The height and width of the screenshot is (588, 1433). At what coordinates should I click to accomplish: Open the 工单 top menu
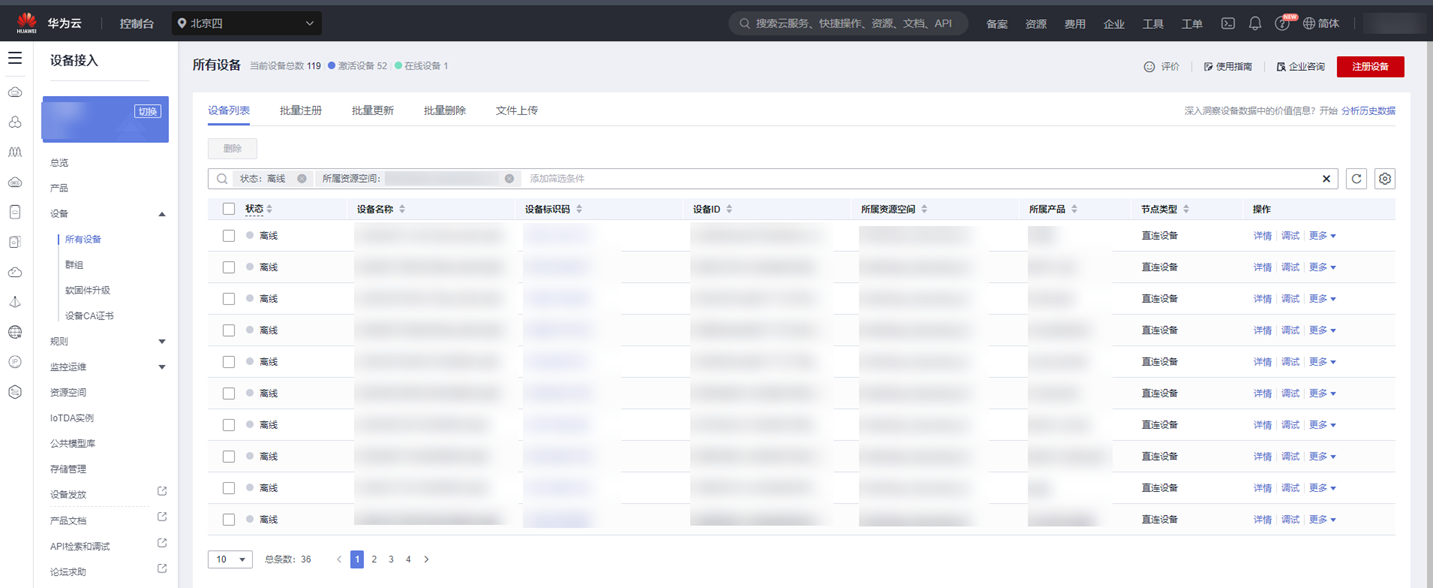[x=1192, y=24]
